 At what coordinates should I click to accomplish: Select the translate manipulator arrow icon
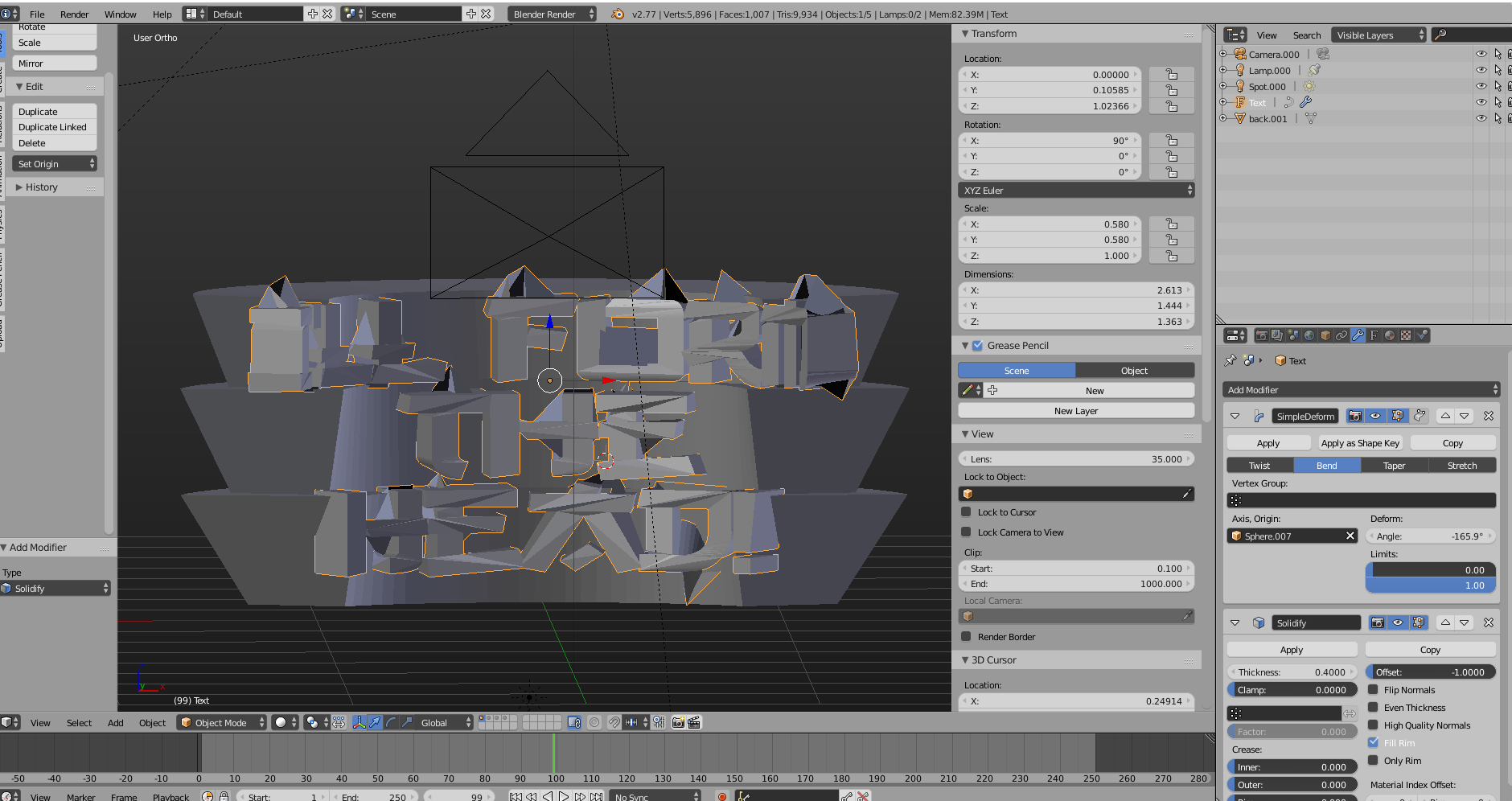[x=375, y=722]
